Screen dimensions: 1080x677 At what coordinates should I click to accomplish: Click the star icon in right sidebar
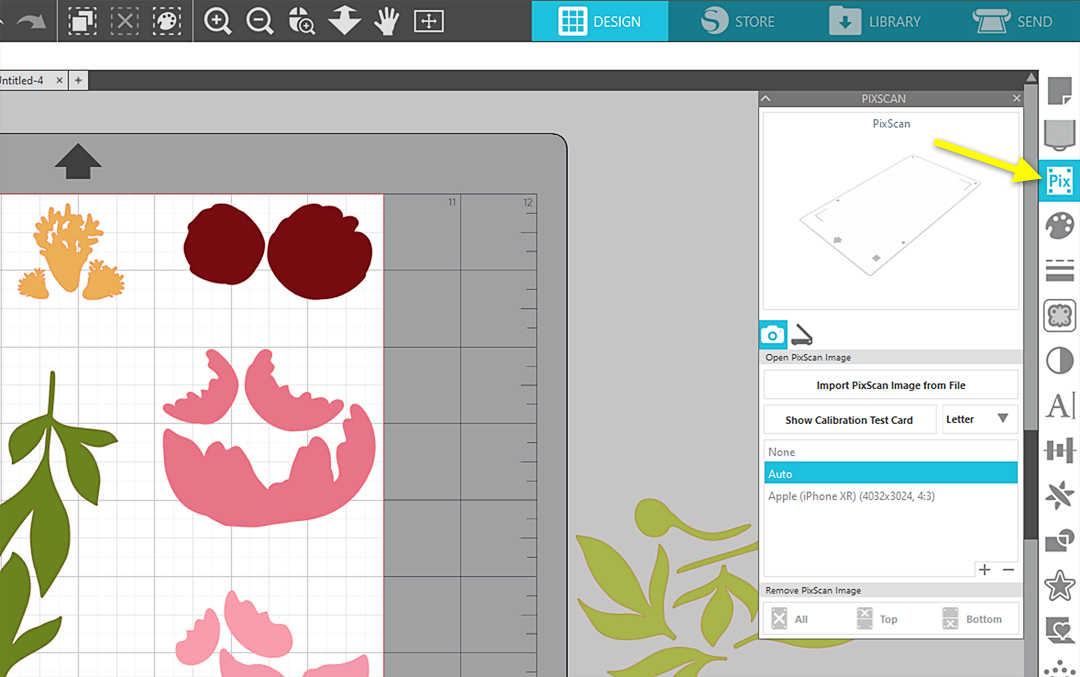coord(1059,586)
